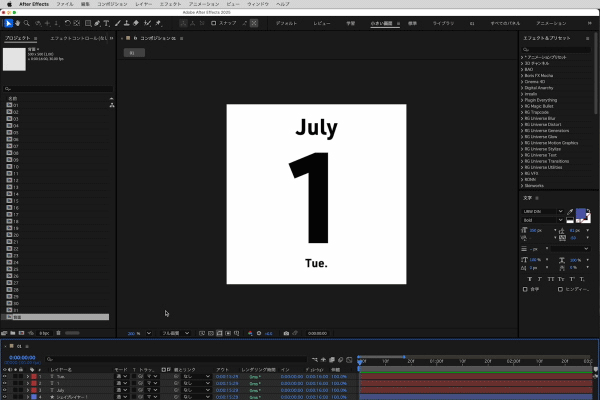Open the 小さい画面 workspace menu
The height and width of the screenshot is (400, 600).
pyautogui.click(x=398, y=24)
